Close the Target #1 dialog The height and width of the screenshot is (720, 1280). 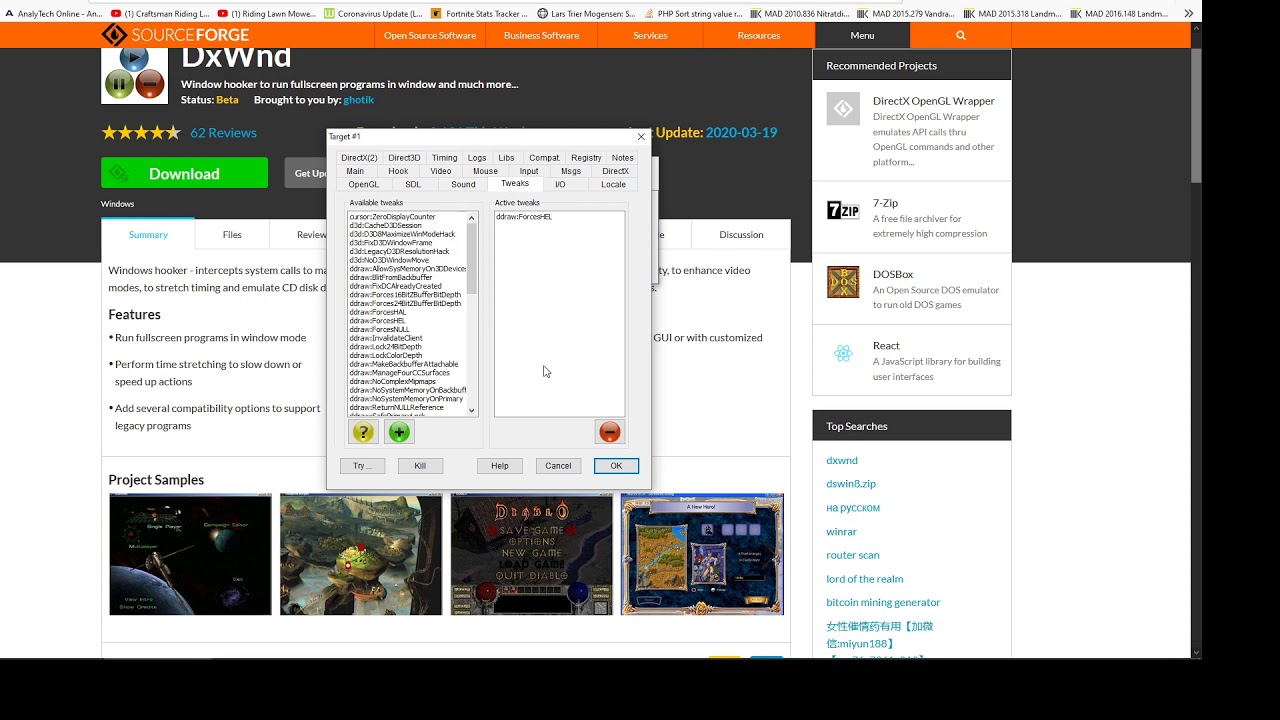(641, 137)
